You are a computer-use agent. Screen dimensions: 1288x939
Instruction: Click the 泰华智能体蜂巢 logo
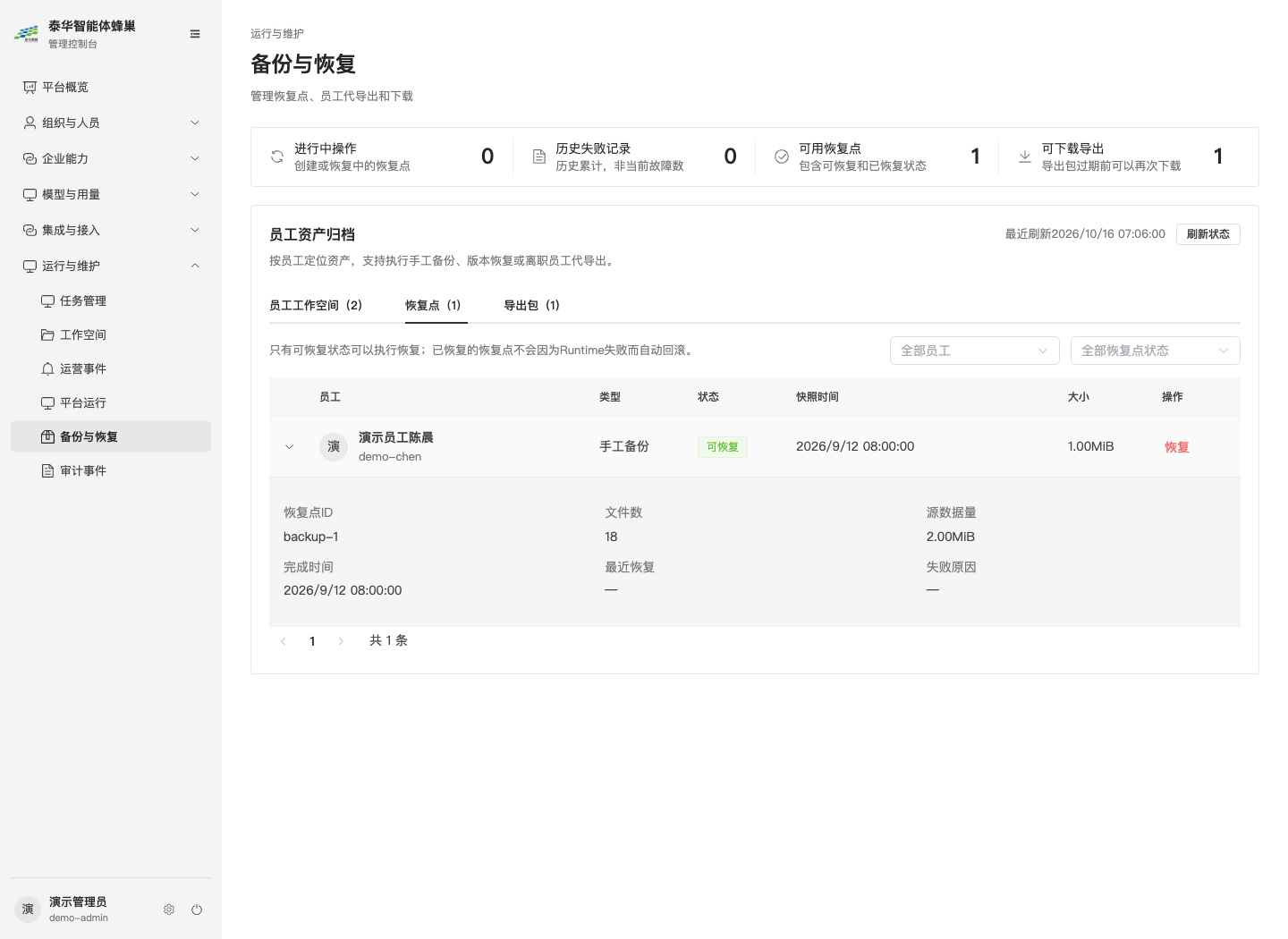point(26,34)
